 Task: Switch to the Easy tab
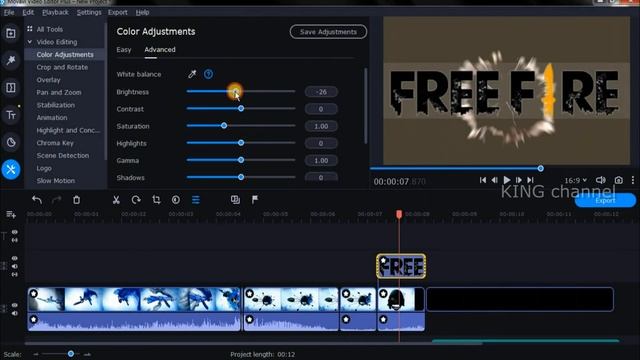[x=124, y=50]
